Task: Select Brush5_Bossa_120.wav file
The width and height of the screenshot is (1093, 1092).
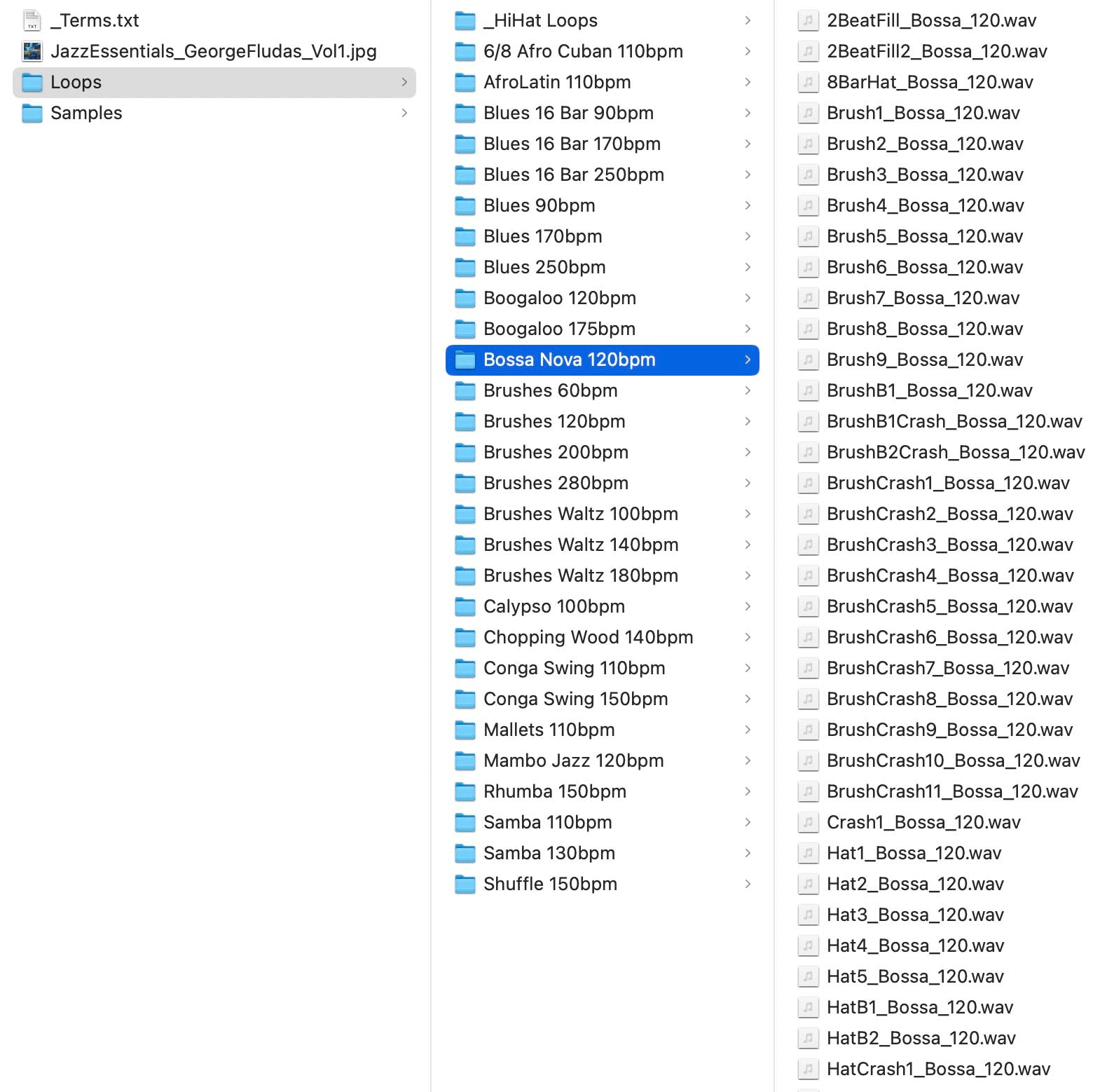Action: point(924,236)
